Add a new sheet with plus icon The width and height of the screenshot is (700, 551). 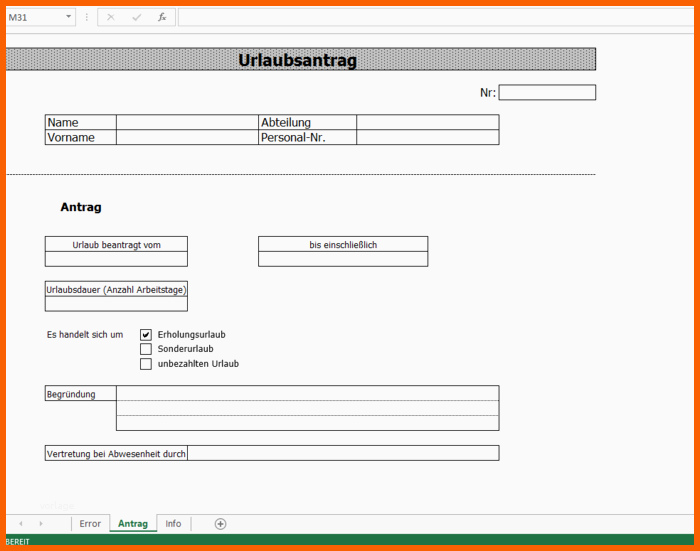click(220, 524)
